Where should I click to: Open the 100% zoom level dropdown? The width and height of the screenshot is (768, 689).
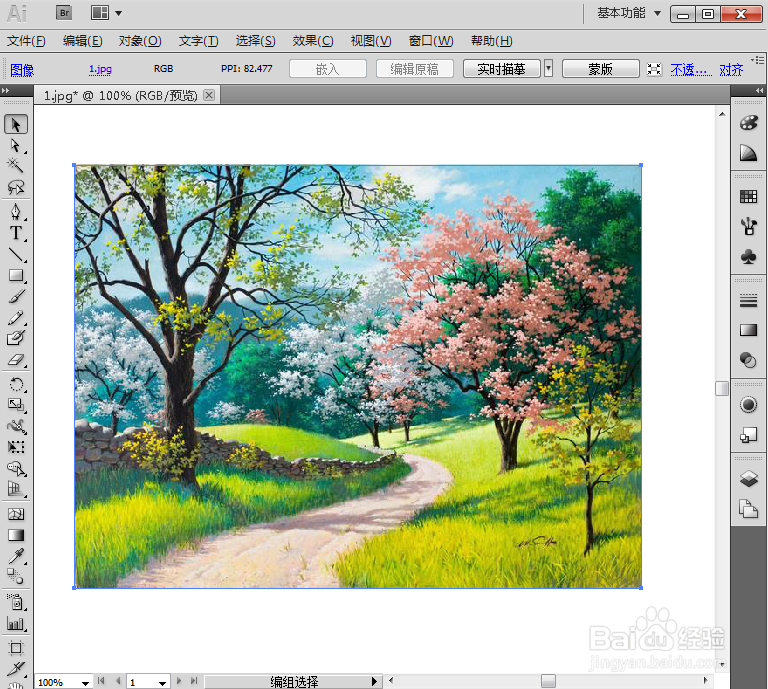click(85, 682)
